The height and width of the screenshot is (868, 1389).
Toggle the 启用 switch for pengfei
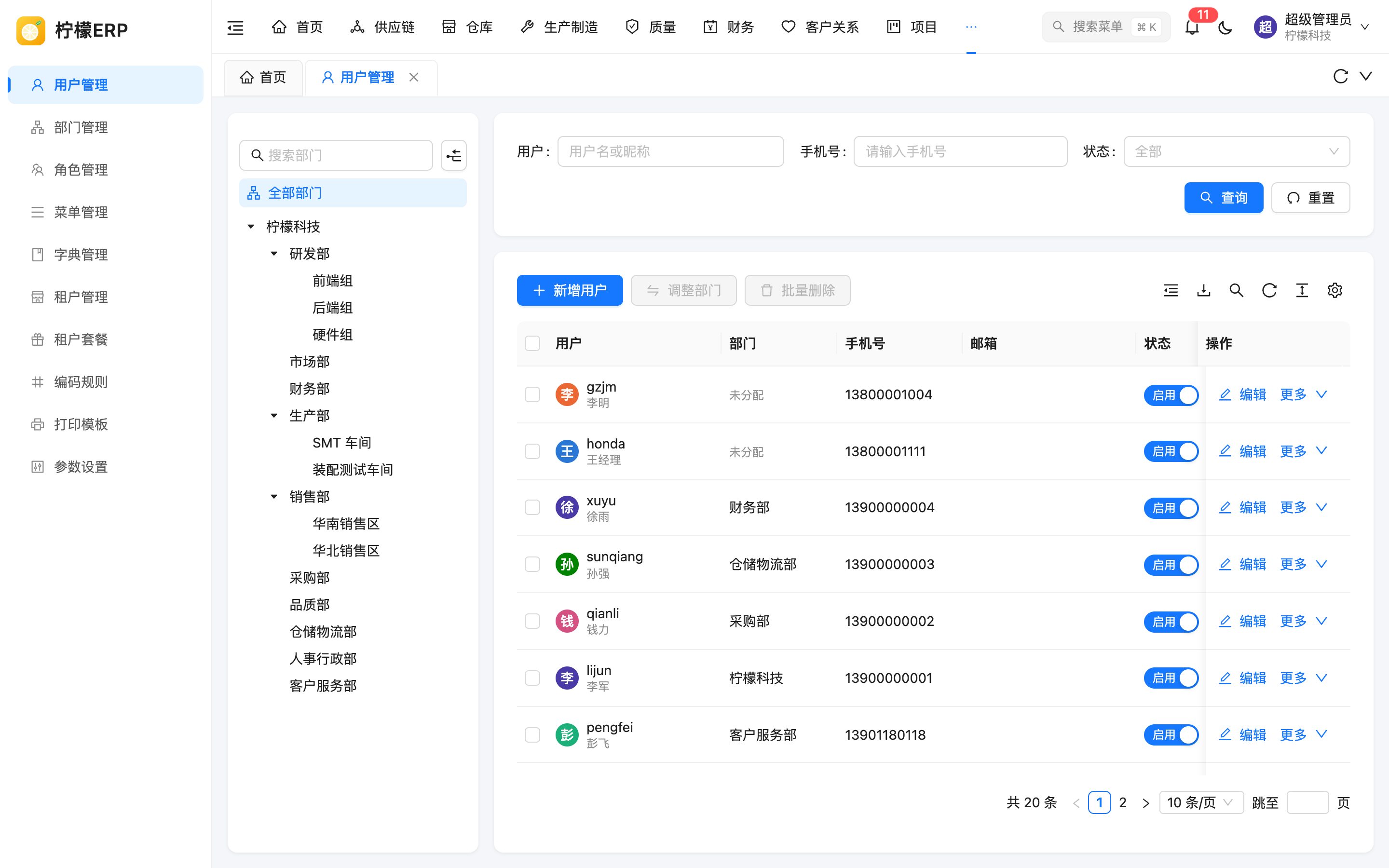point(1171,735)
